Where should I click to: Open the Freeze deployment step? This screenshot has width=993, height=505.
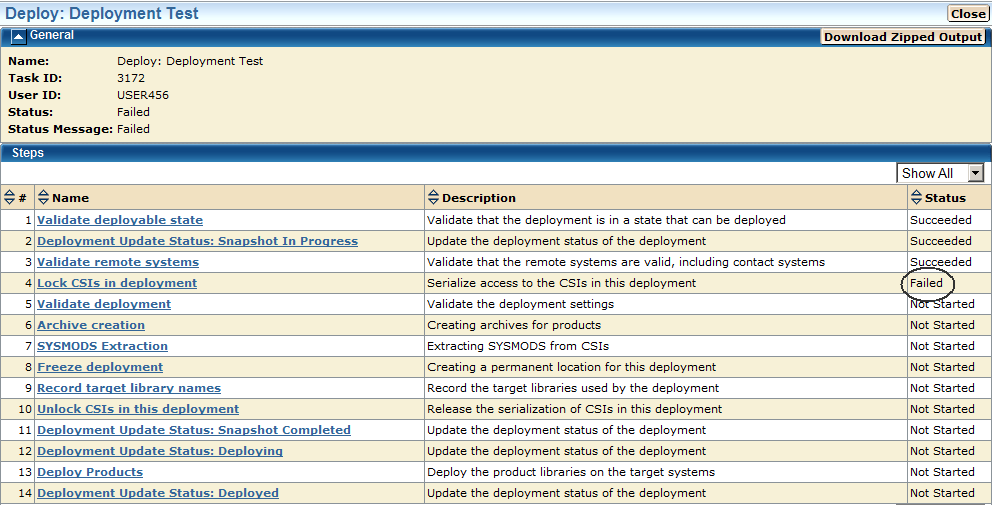coord(100,367)
